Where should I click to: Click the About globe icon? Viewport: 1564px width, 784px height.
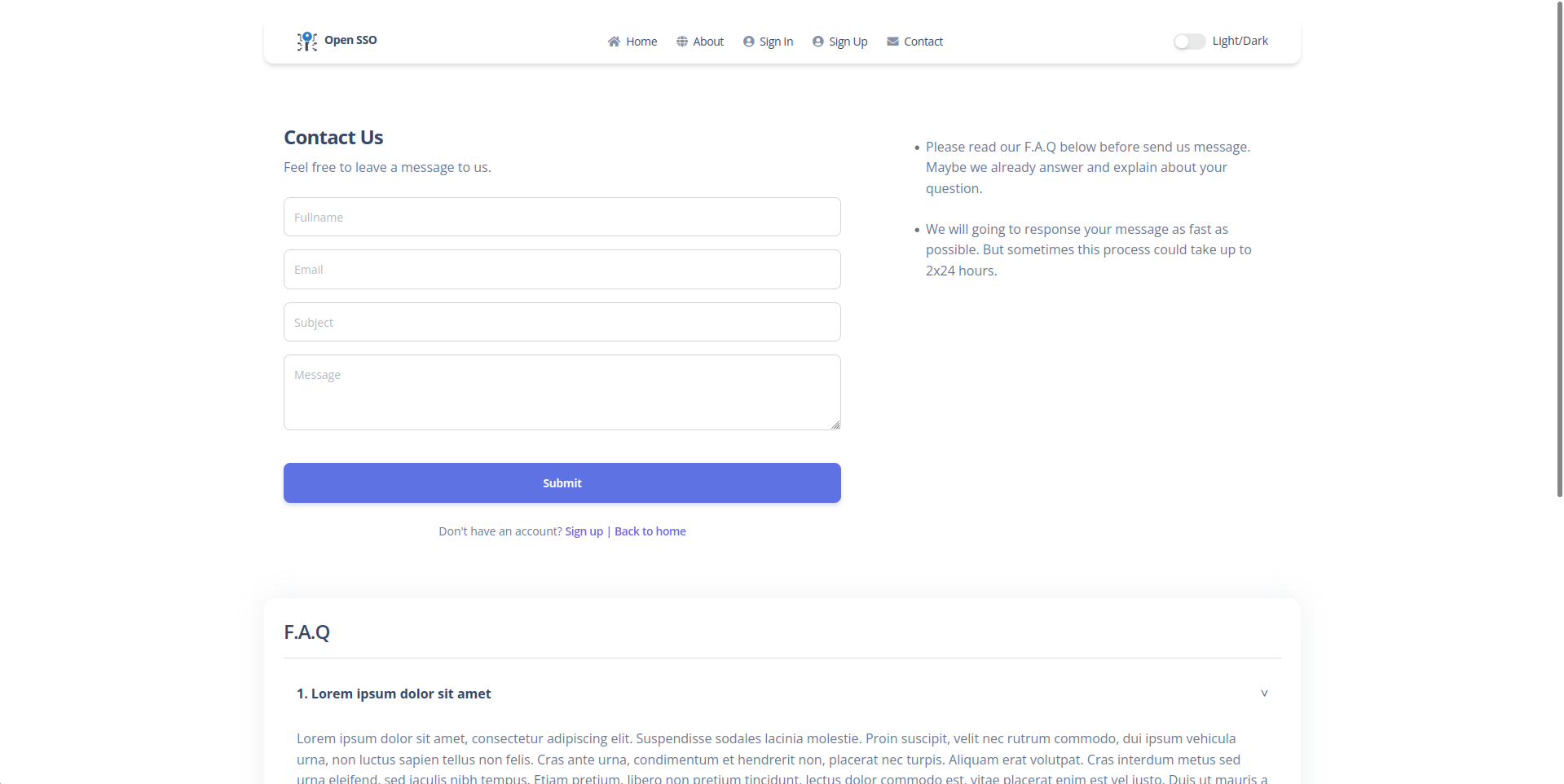(682, 42)
